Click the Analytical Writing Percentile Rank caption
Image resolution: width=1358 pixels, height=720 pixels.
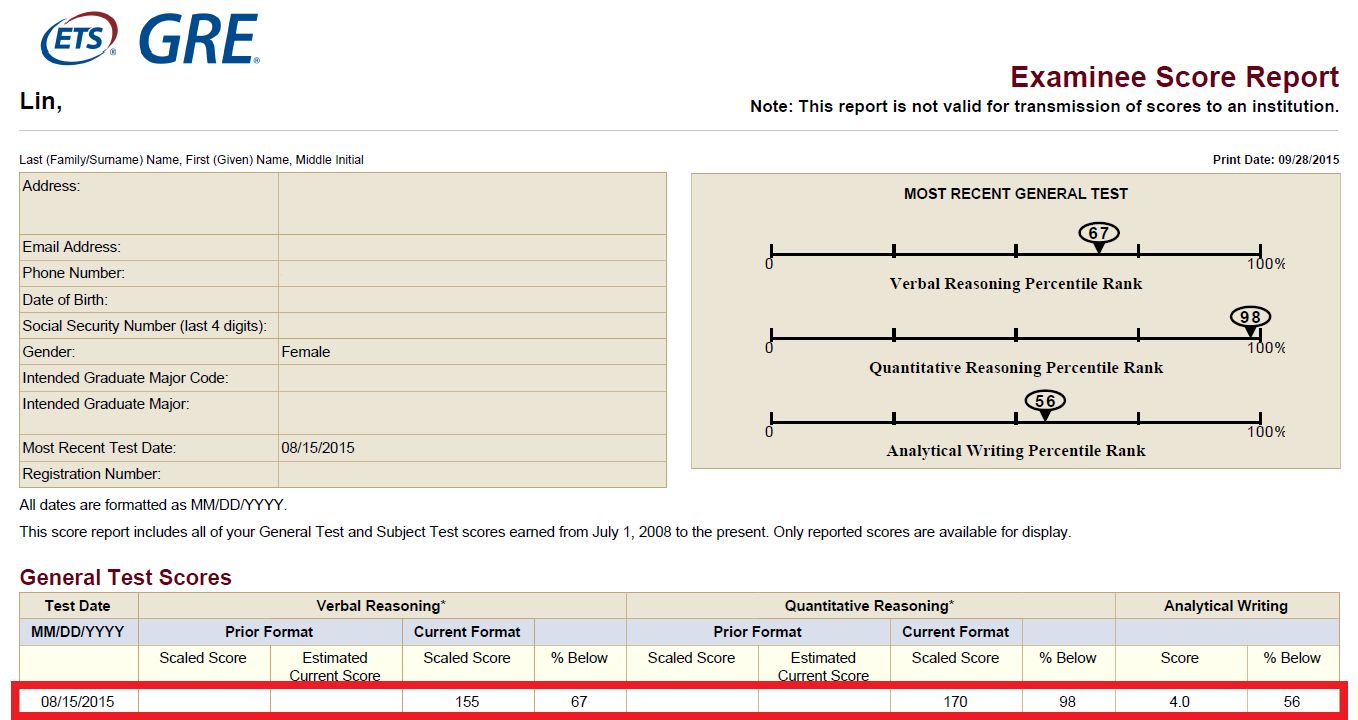tap(1016, 451)
